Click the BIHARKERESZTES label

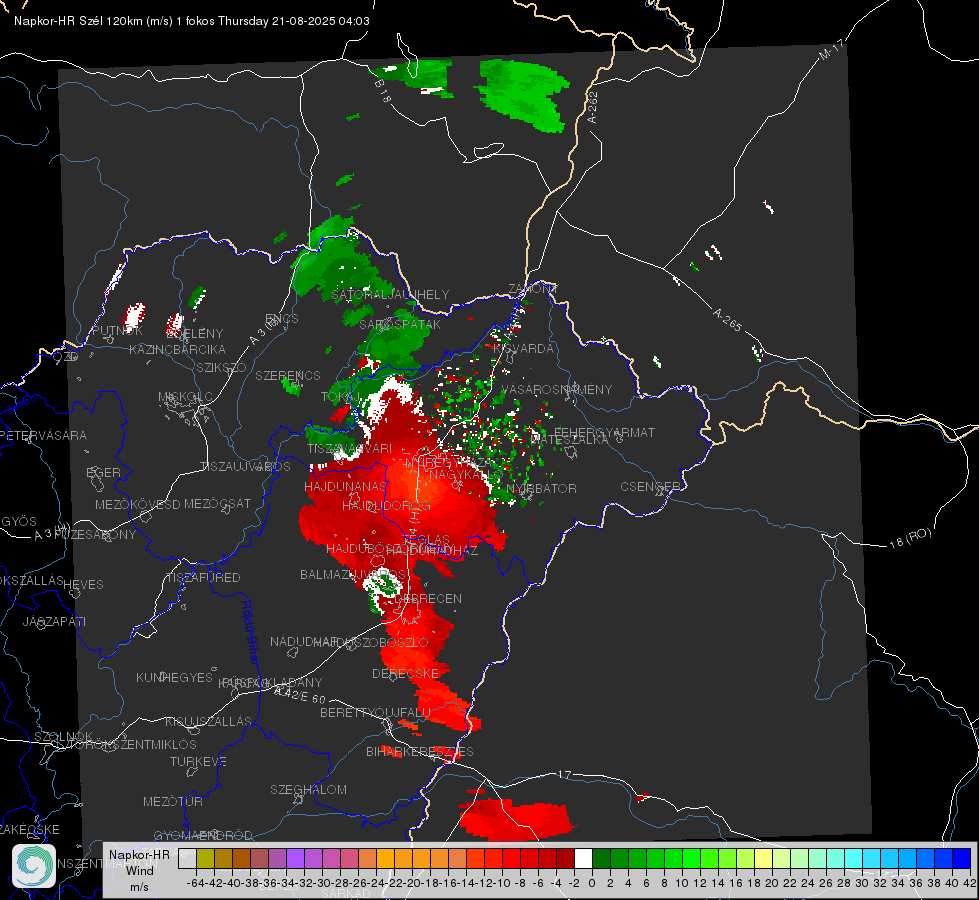420,751
